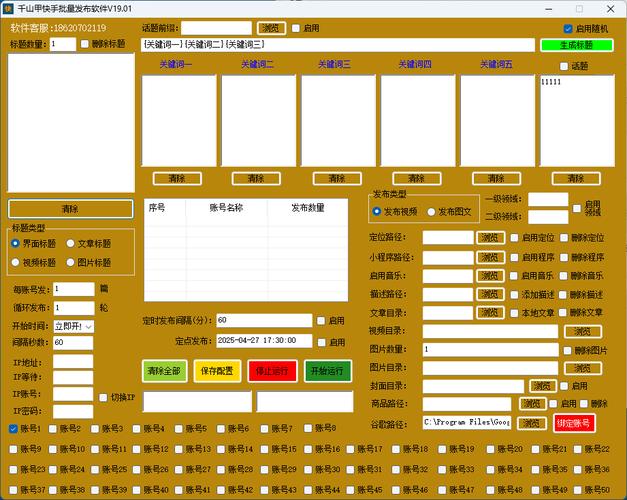Clear the 关键词一 list with 清除

[177, 178]
